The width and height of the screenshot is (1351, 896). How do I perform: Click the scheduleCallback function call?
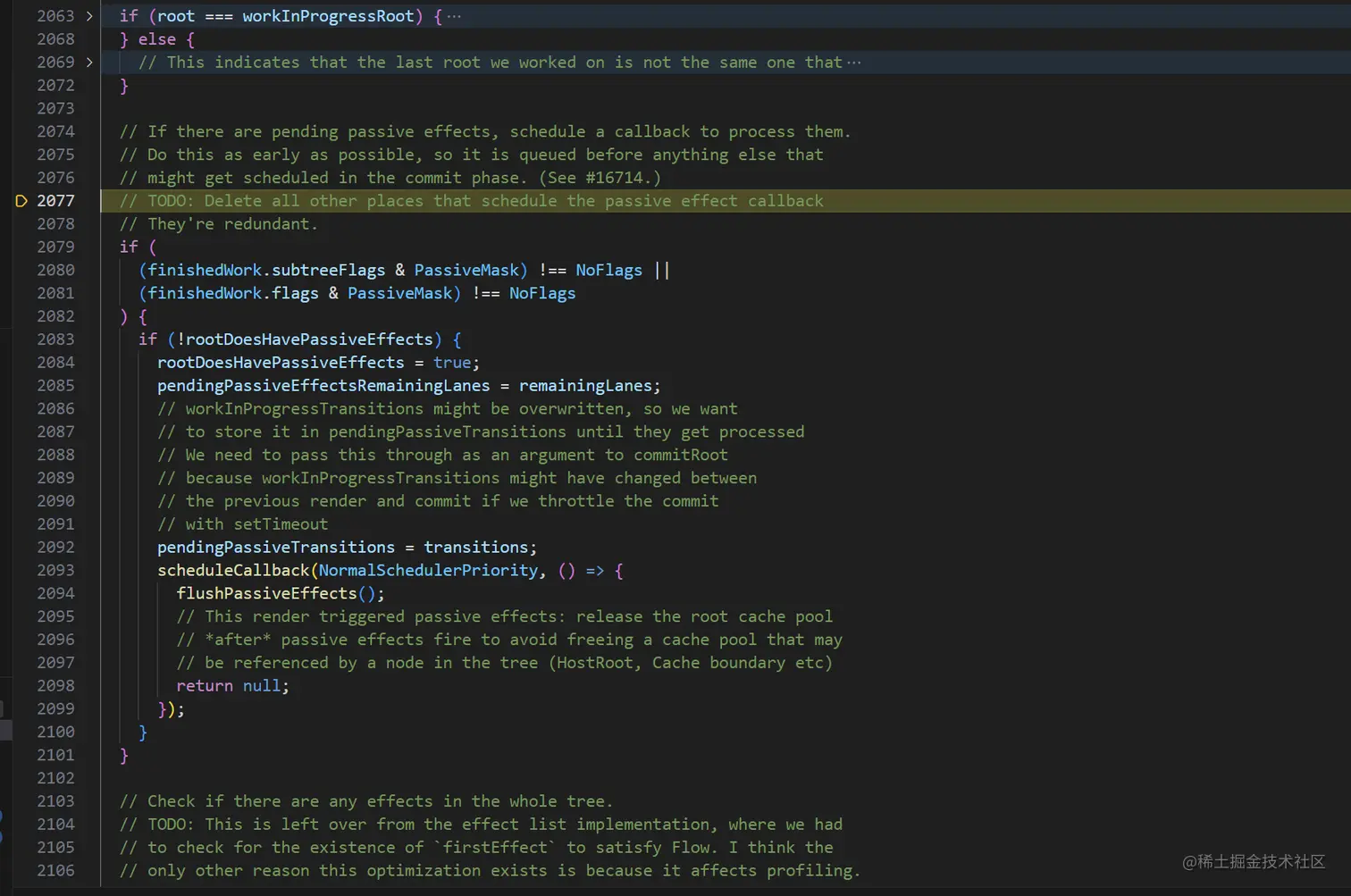233,570
